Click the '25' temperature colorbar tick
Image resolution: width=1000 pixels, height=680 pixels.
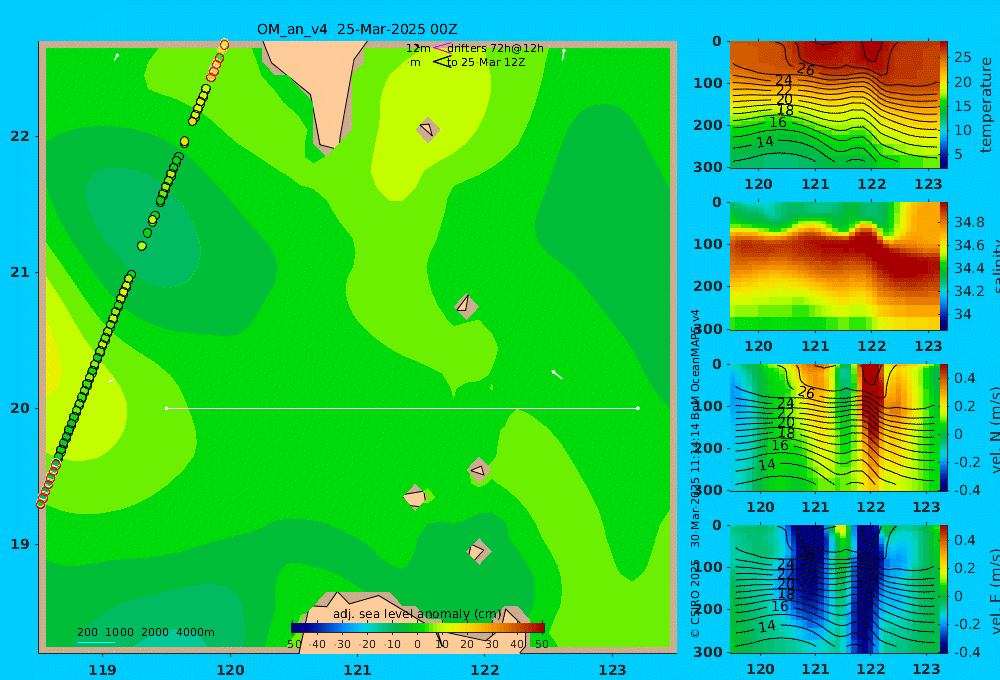962,57
